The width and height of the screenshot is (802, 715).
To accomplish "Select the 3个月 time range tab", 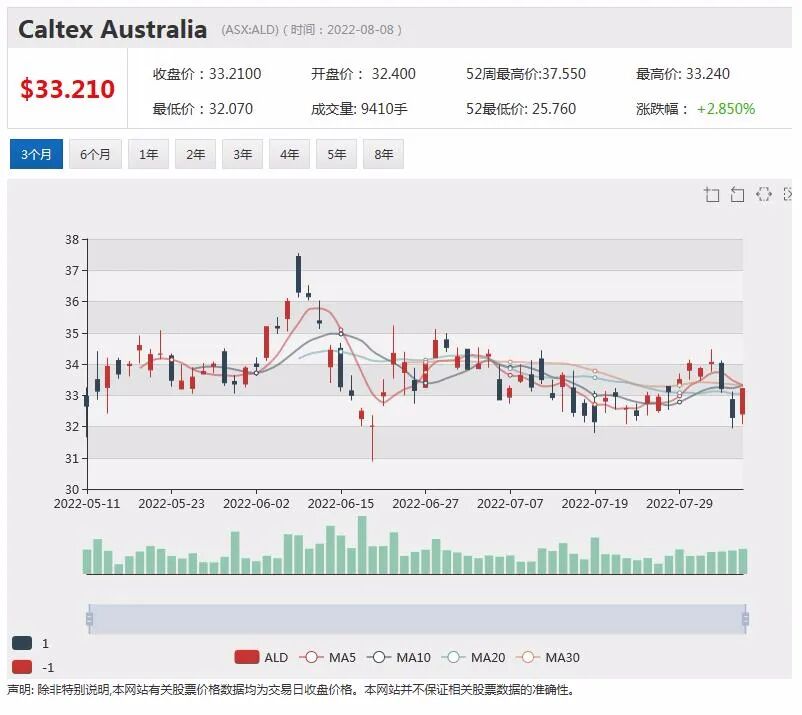I will coord(36,154).
